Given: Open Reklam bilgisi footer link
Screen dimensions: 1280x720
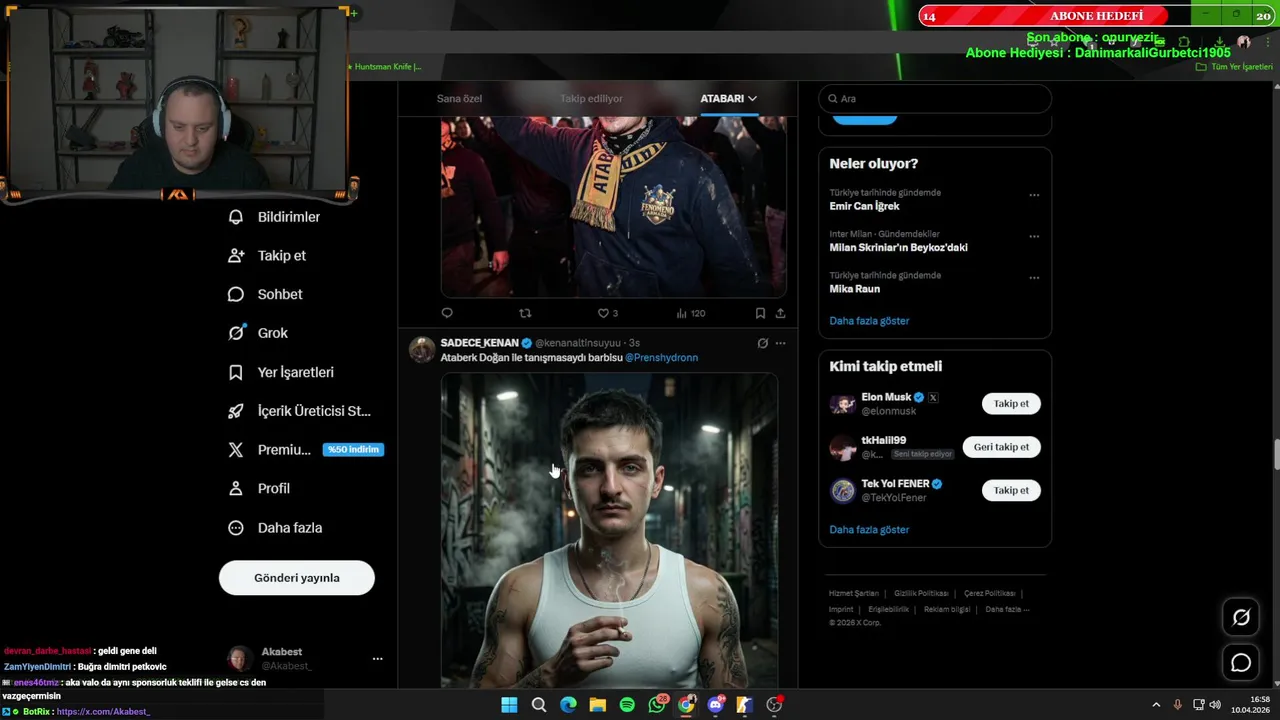Looking at the screenshot, I should pyautogui.click(x=947, y=609).
